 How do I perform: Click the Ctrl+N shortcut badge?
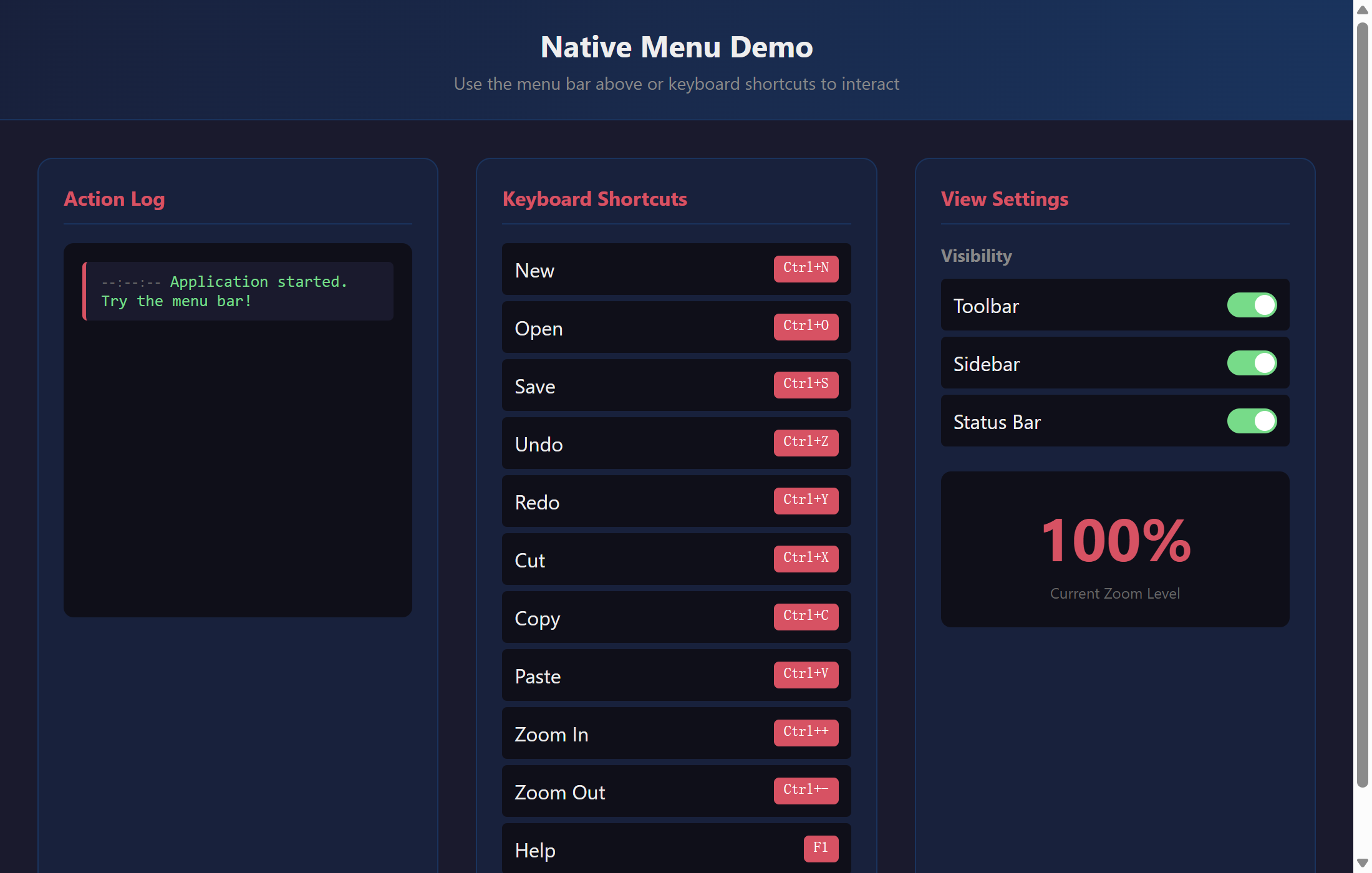pyautogui.click(x=806, y=268)
